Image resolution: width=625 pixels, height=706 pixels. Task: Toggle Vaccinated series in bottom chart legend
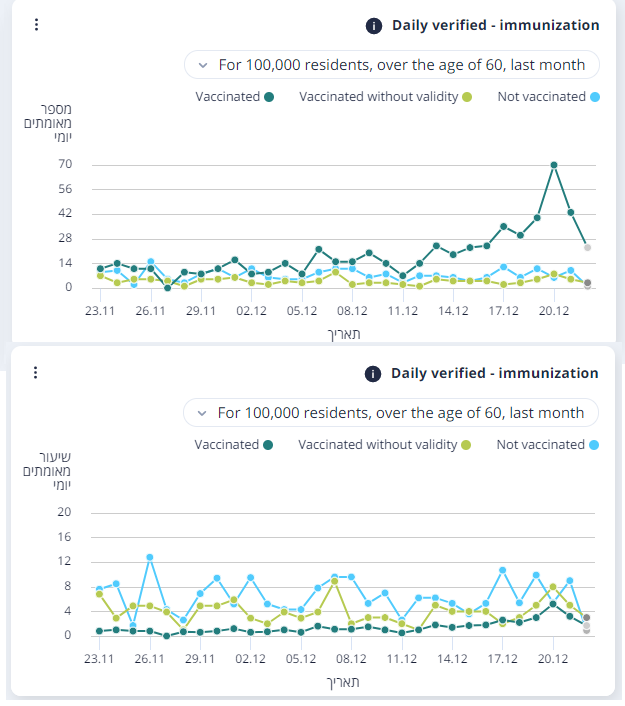[234, 445]
